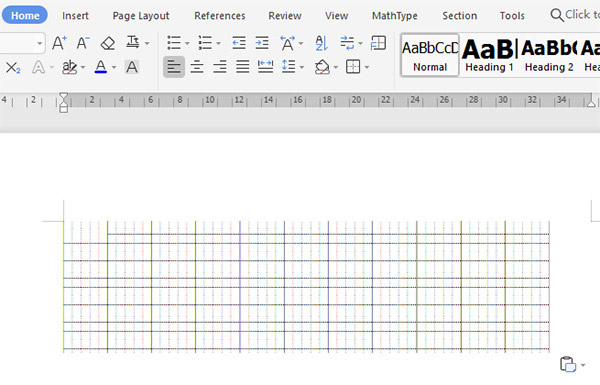Click the font color A swatch

click(x=101, y=67)
